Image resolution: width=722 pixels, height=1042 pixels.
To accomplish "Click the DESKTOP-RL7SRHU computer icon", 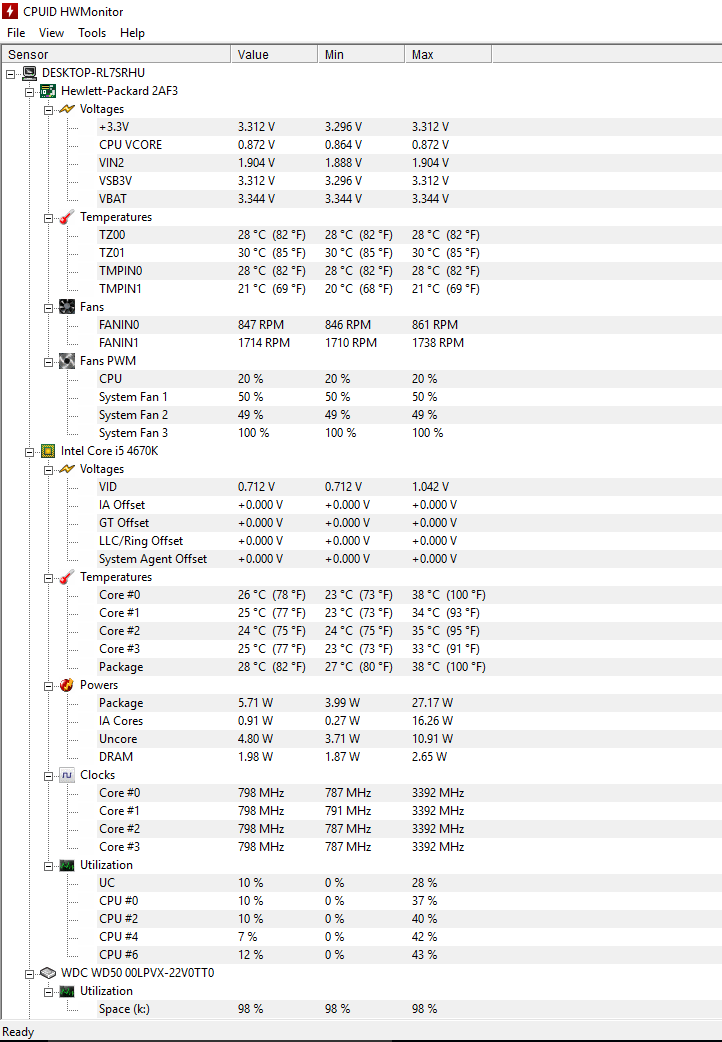I will pos(29,73).
